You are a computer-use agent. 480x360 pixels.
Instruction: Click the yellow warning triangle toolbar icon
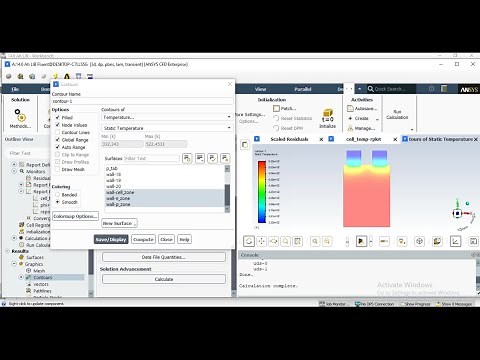[67, 76]
